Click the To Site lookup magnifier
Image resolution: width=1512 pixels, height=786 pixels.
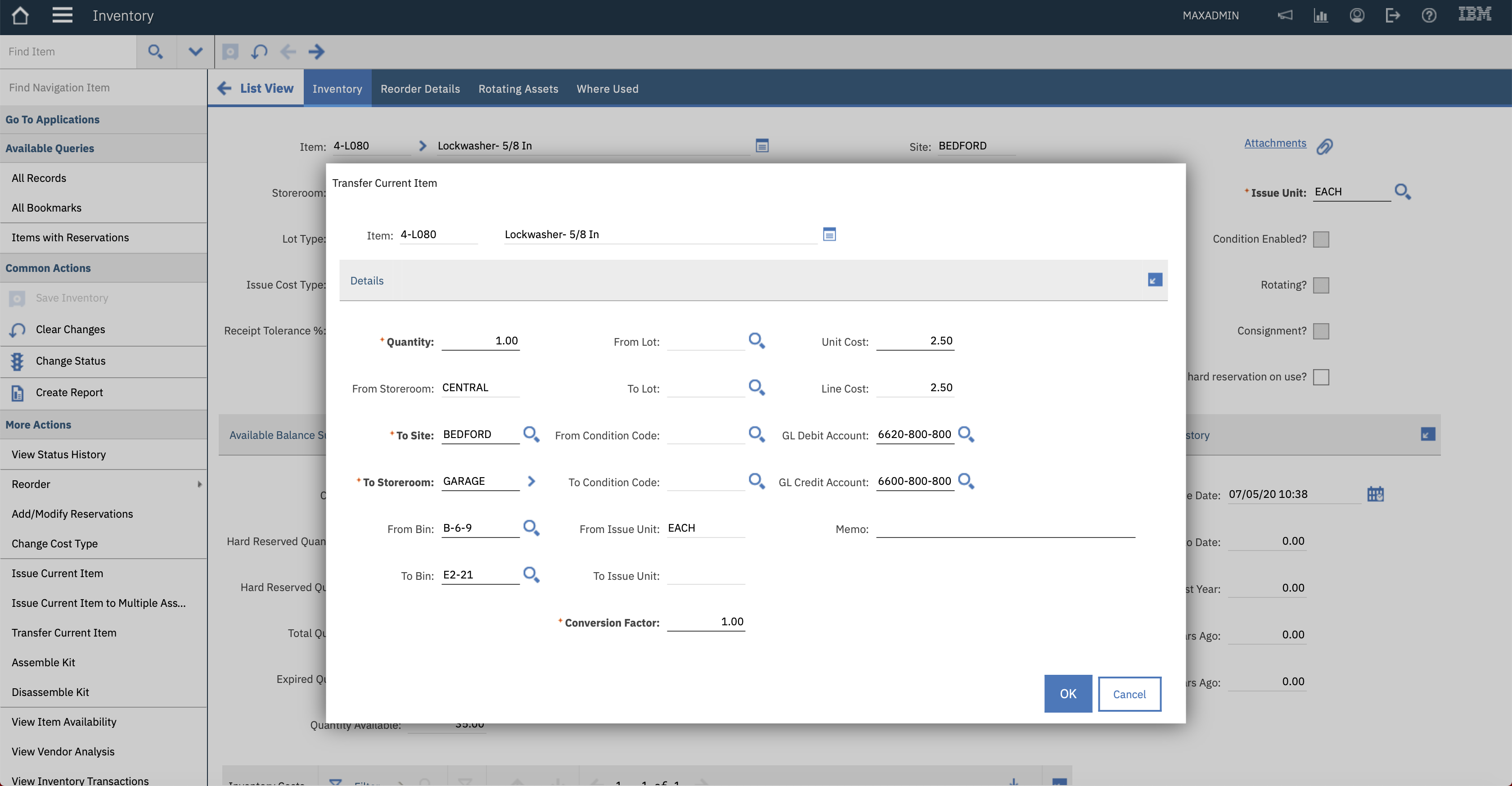[531, 434]
